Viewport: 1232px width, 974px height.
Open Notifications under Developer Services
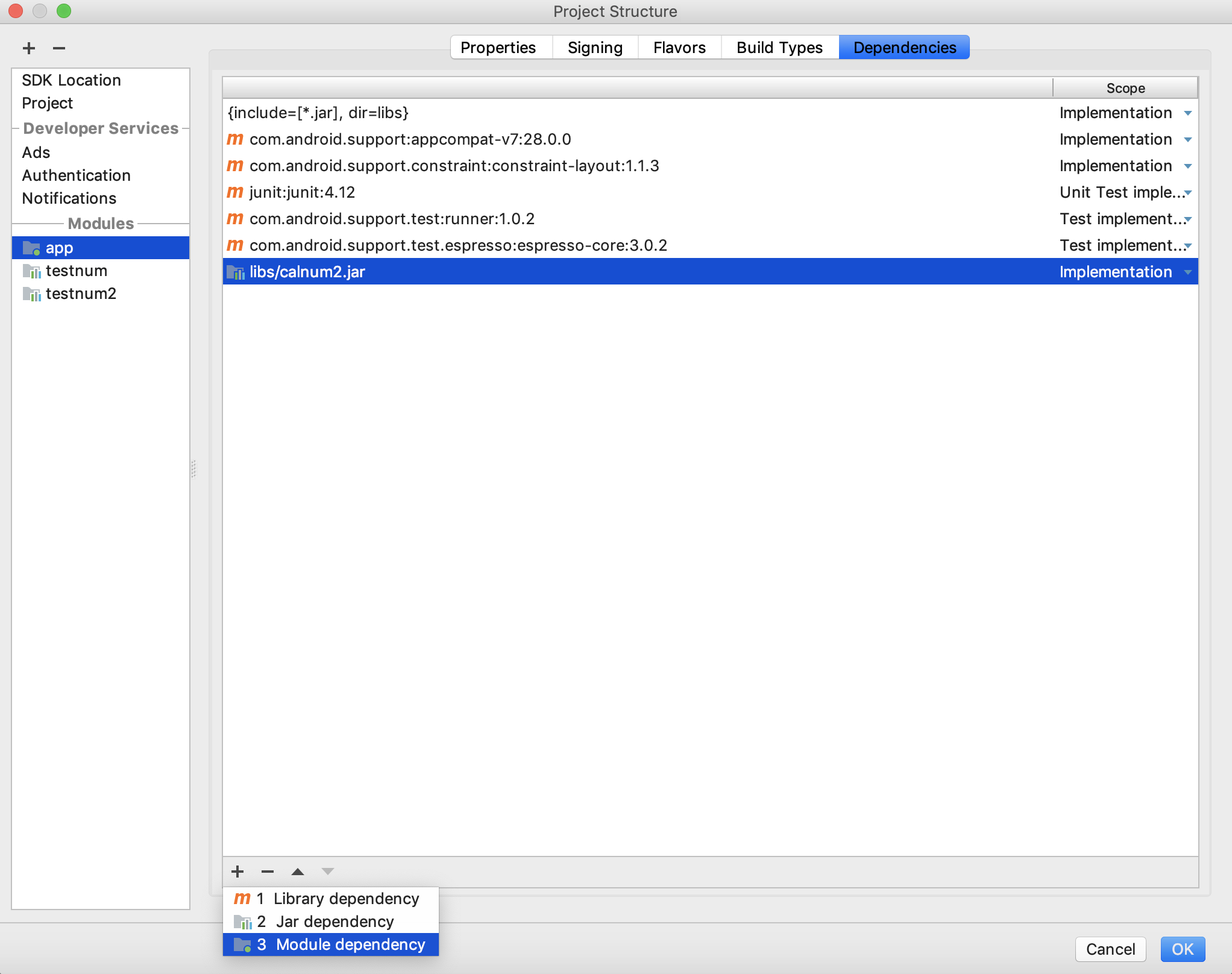(x=69, y=198)
